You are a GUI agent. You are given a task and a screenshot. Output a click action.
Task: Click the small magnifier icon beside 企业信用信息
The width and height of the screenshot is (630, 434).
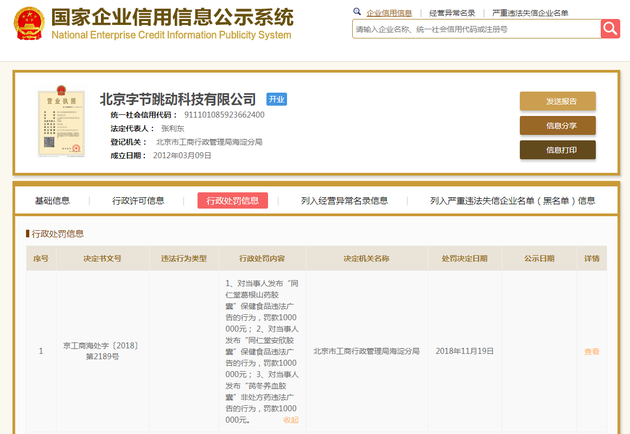(x=357, y=12)
